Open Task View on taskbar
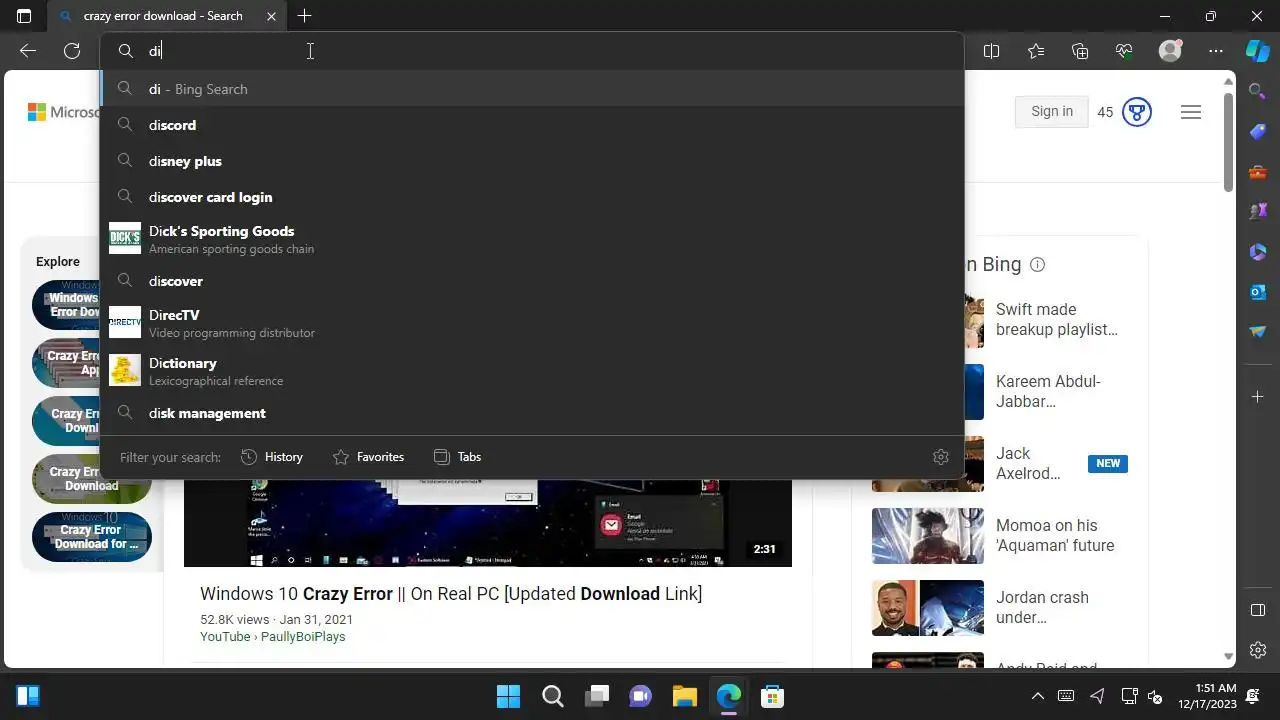The width and height of the screenshot is (1280, 720). pos(597,696)
